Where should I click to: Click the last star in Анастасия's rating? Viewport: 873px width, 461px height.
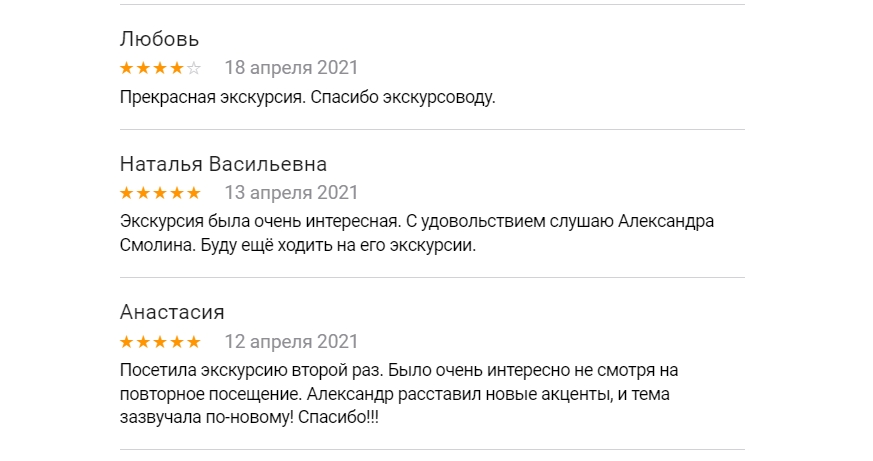194,342
